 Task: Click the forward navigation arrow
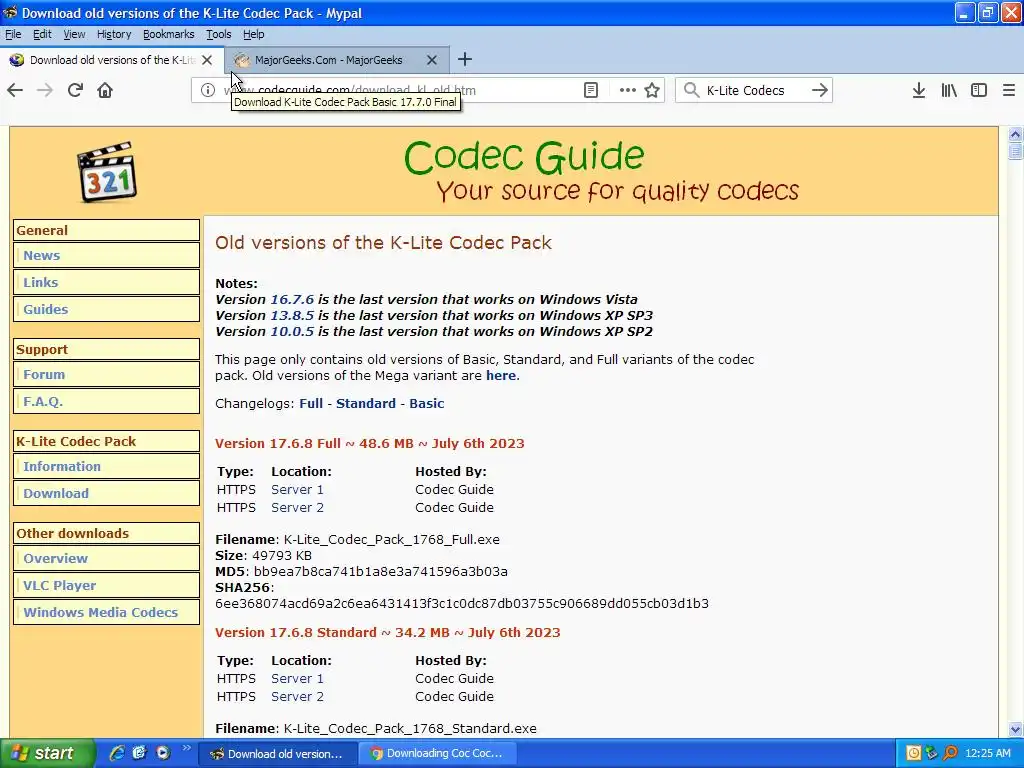(45, 90)
